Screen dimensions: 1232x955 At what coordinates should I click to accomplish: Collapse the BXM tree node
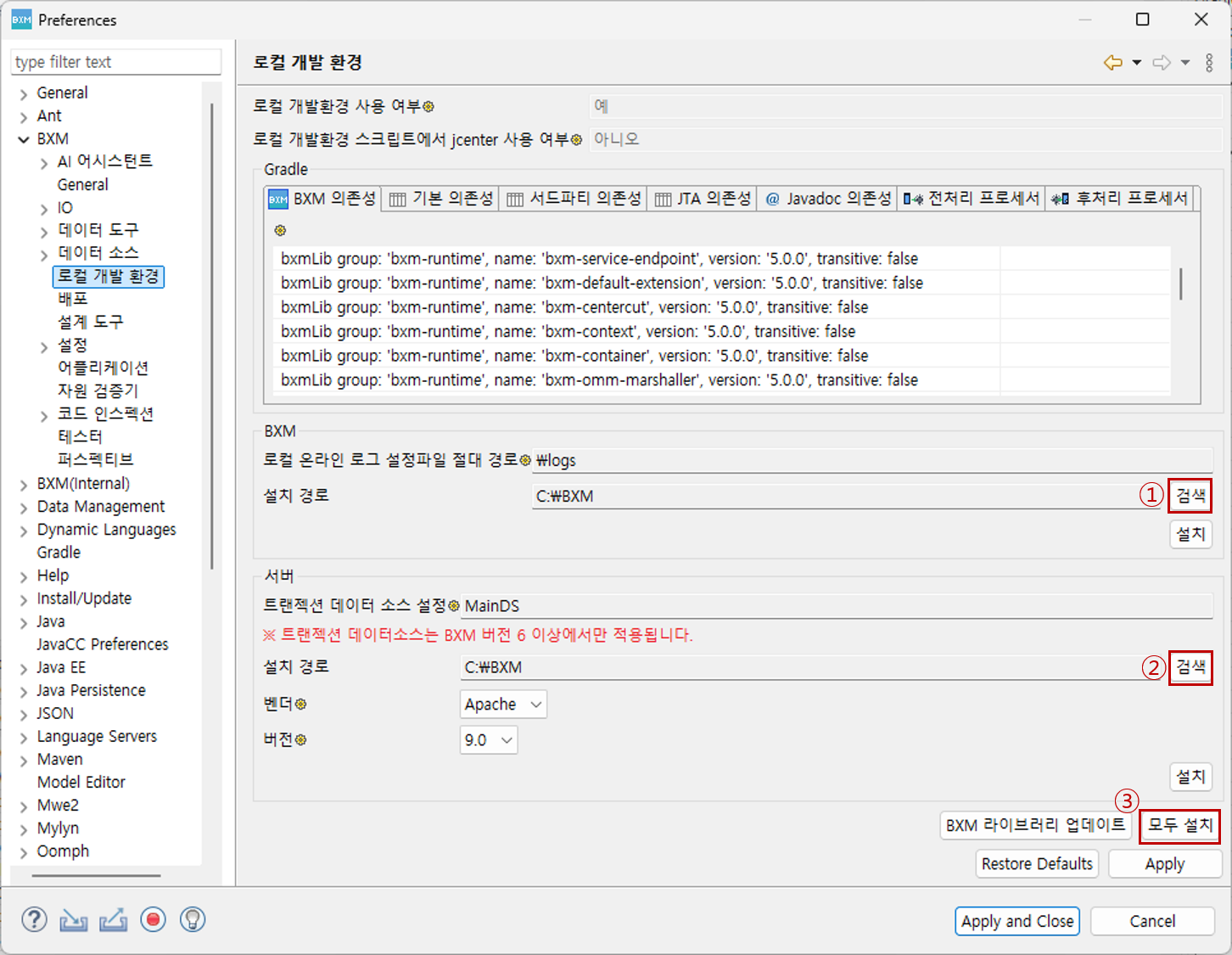[x=24, y=139]
